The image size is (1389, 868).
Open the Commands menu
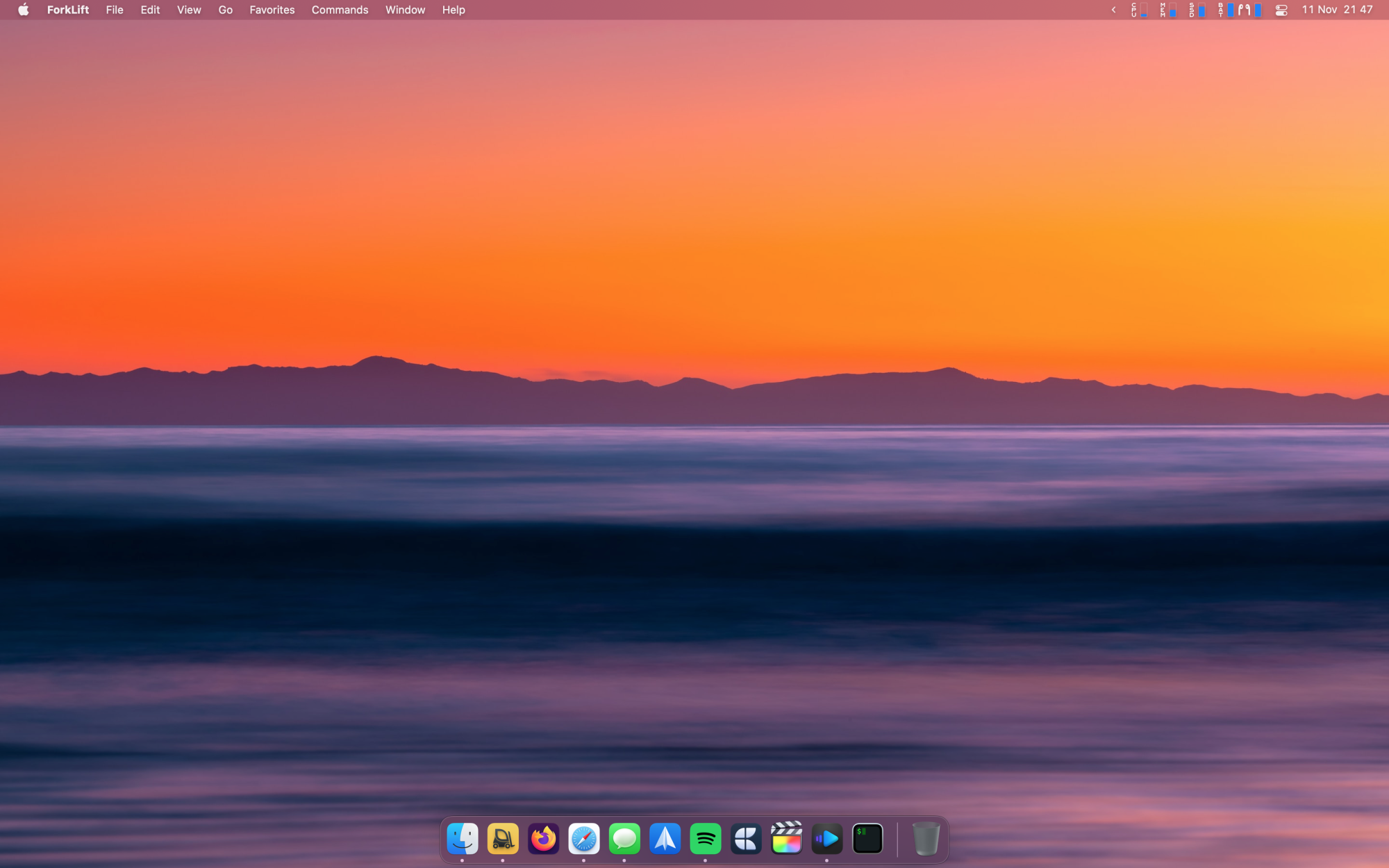(x=340, y=10)
